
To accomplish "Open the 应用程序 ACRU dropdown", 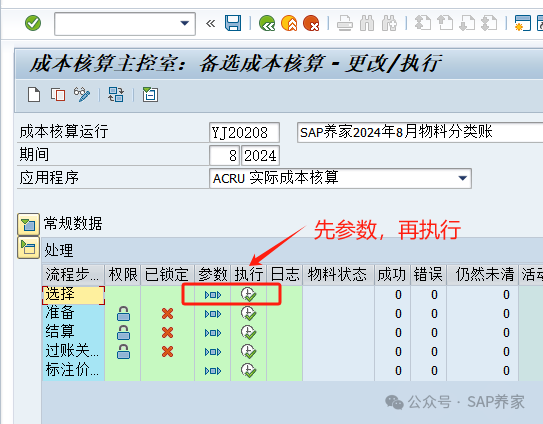I will tap(462, 178).
